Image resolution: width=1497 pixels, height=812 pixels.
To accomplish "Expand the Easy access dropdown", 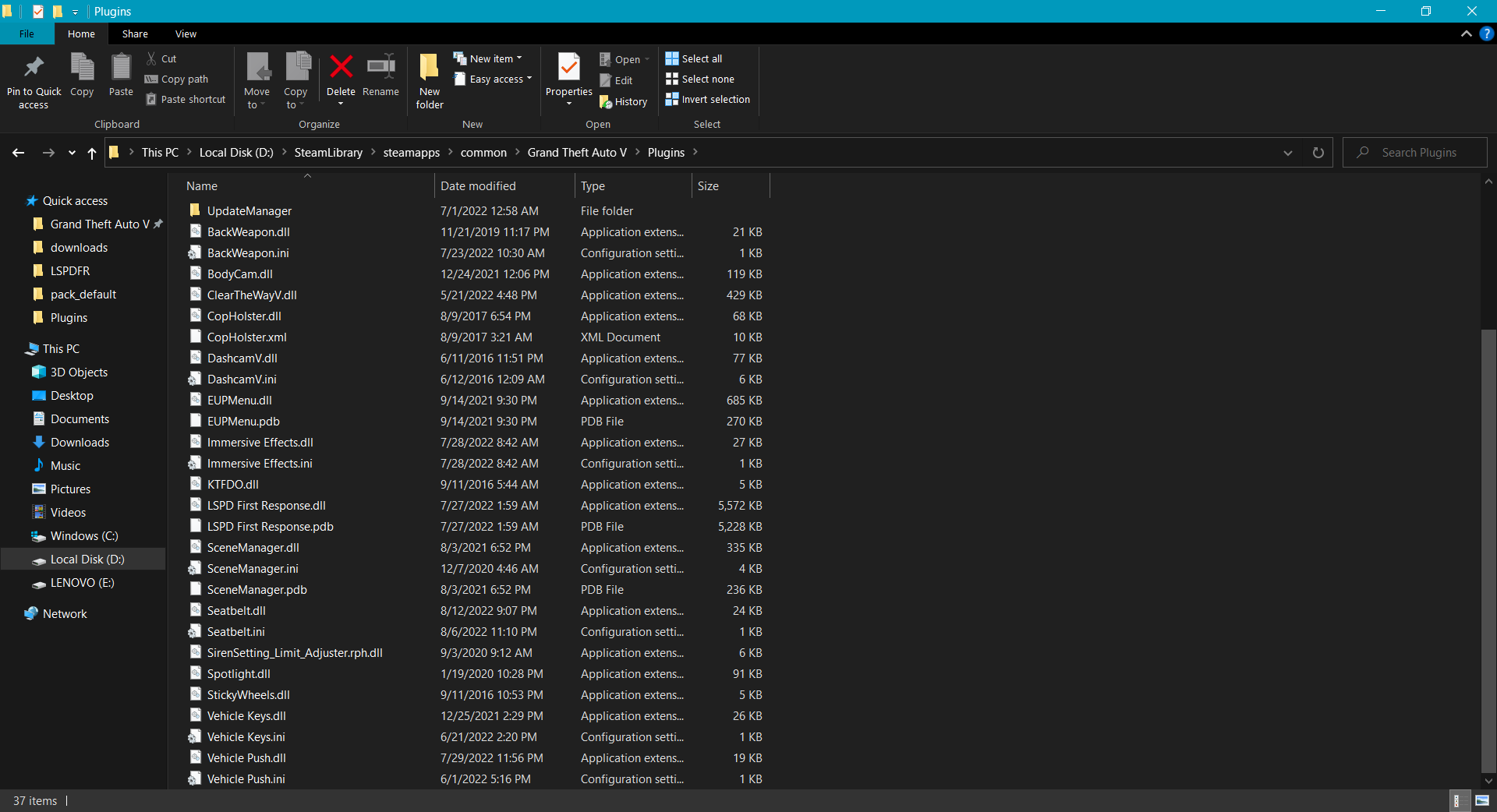I will [494, 79].
